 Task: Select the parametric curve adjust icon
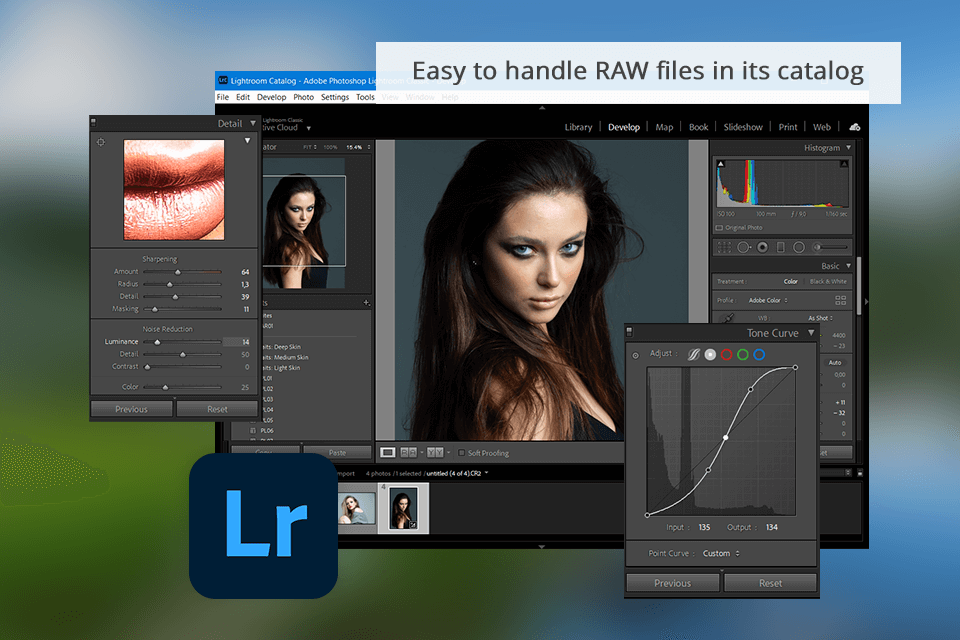(694, 355)
